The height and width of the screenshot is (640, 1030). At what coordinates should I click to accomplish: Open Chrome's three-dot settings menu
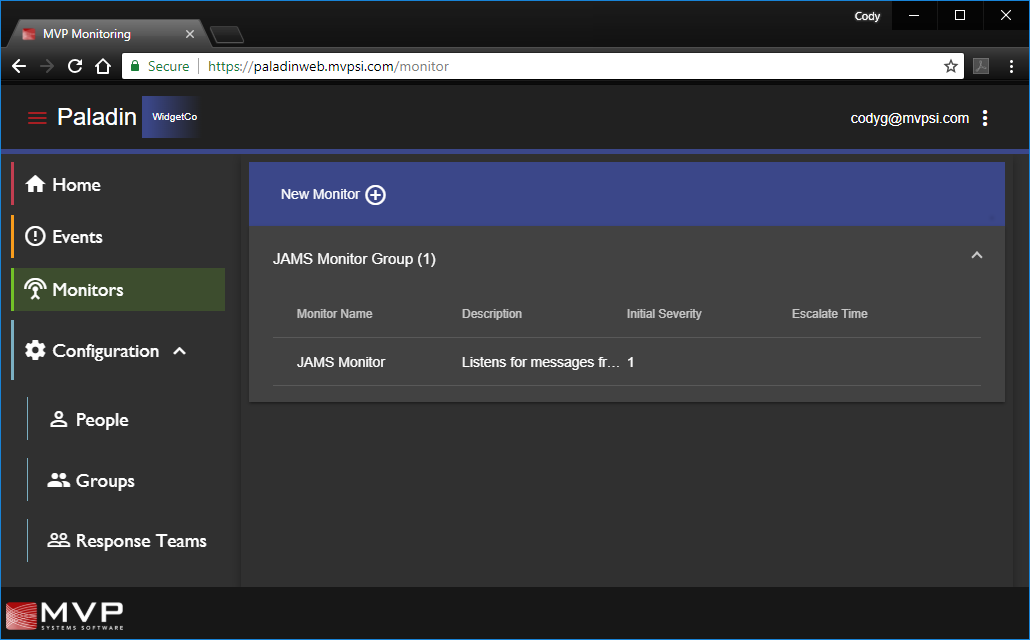(1011, 66)
